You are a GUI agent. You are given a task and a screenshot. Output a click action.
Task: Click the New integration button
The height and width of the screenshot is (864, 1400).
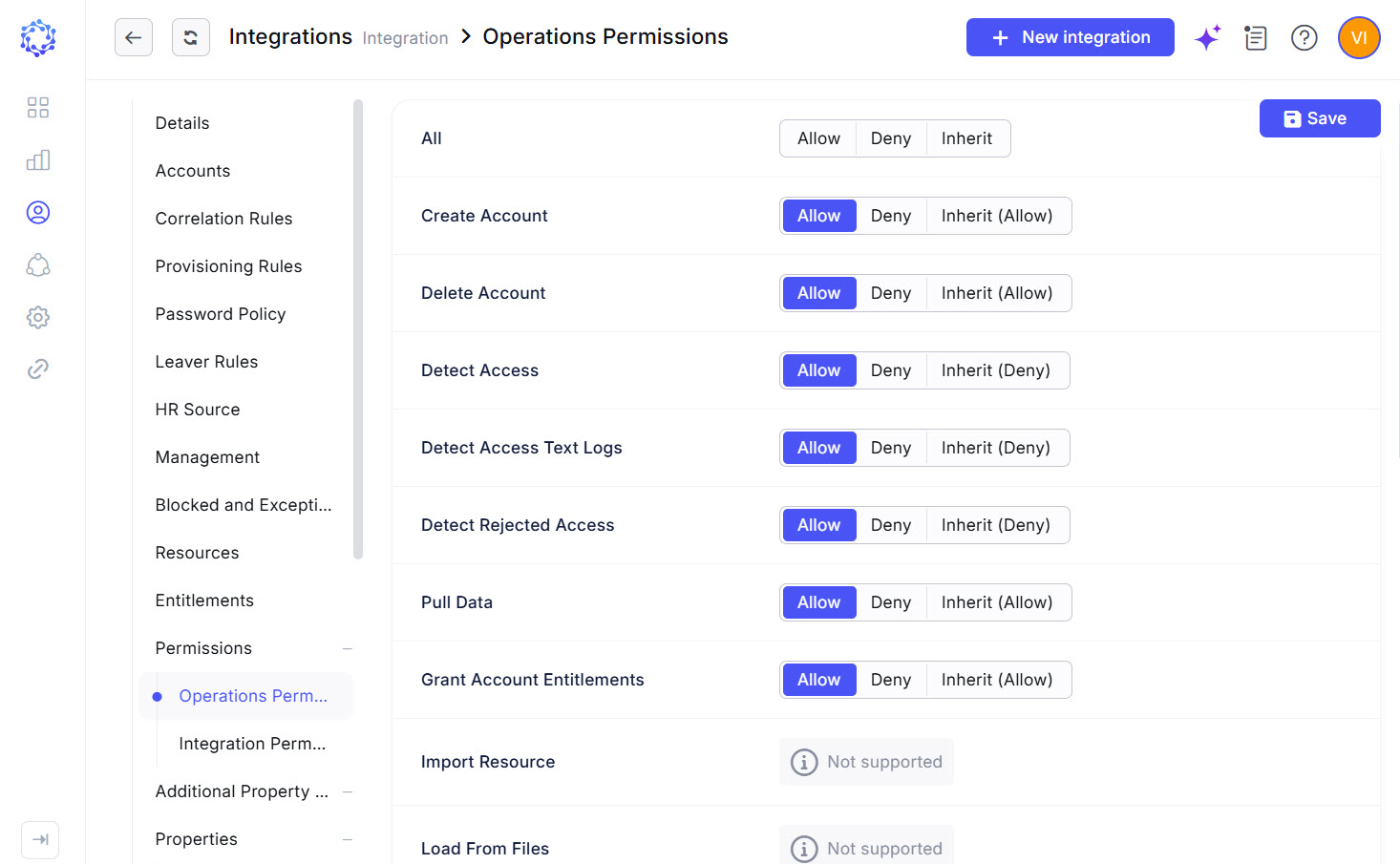tap(1071, 37)
